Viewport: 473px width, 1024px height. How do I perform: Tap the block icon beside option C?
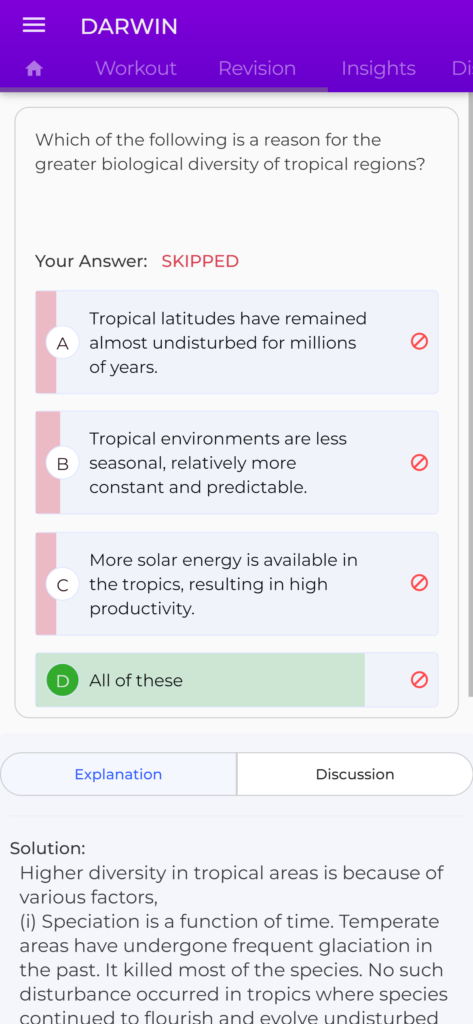tap(419, 583)
